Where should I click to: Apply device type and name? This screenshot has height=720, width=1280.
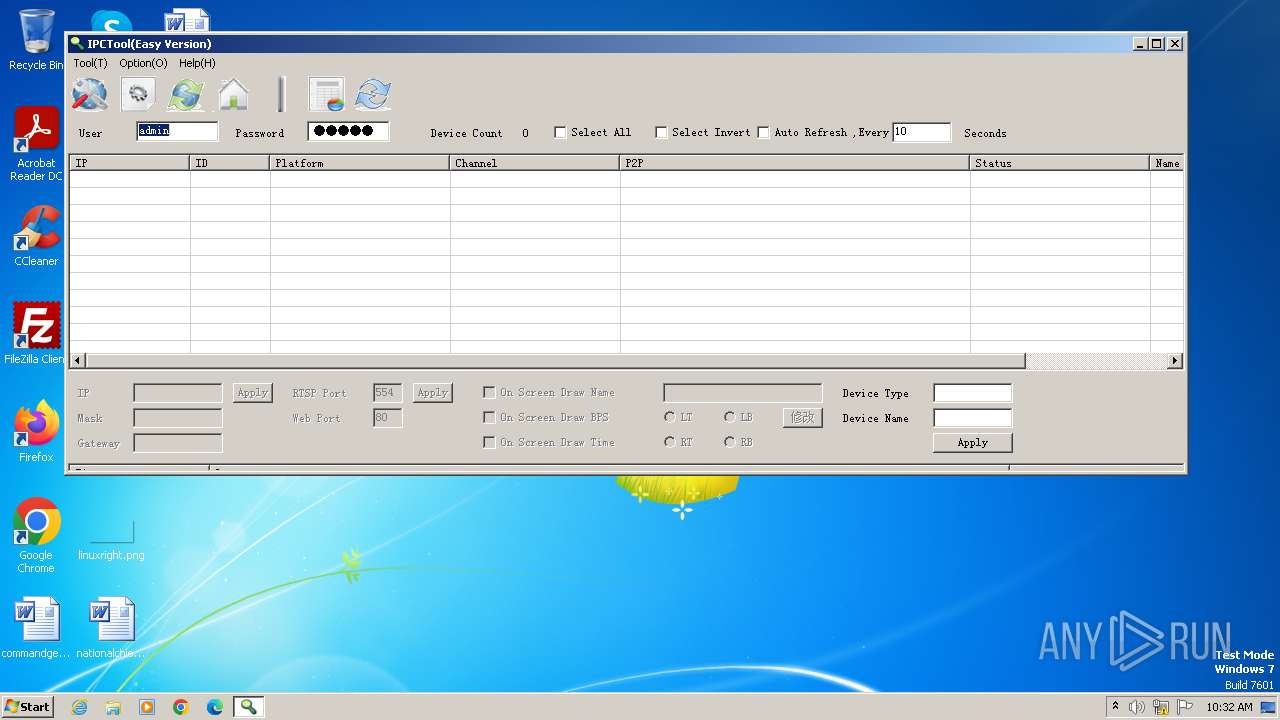point(972,443)
